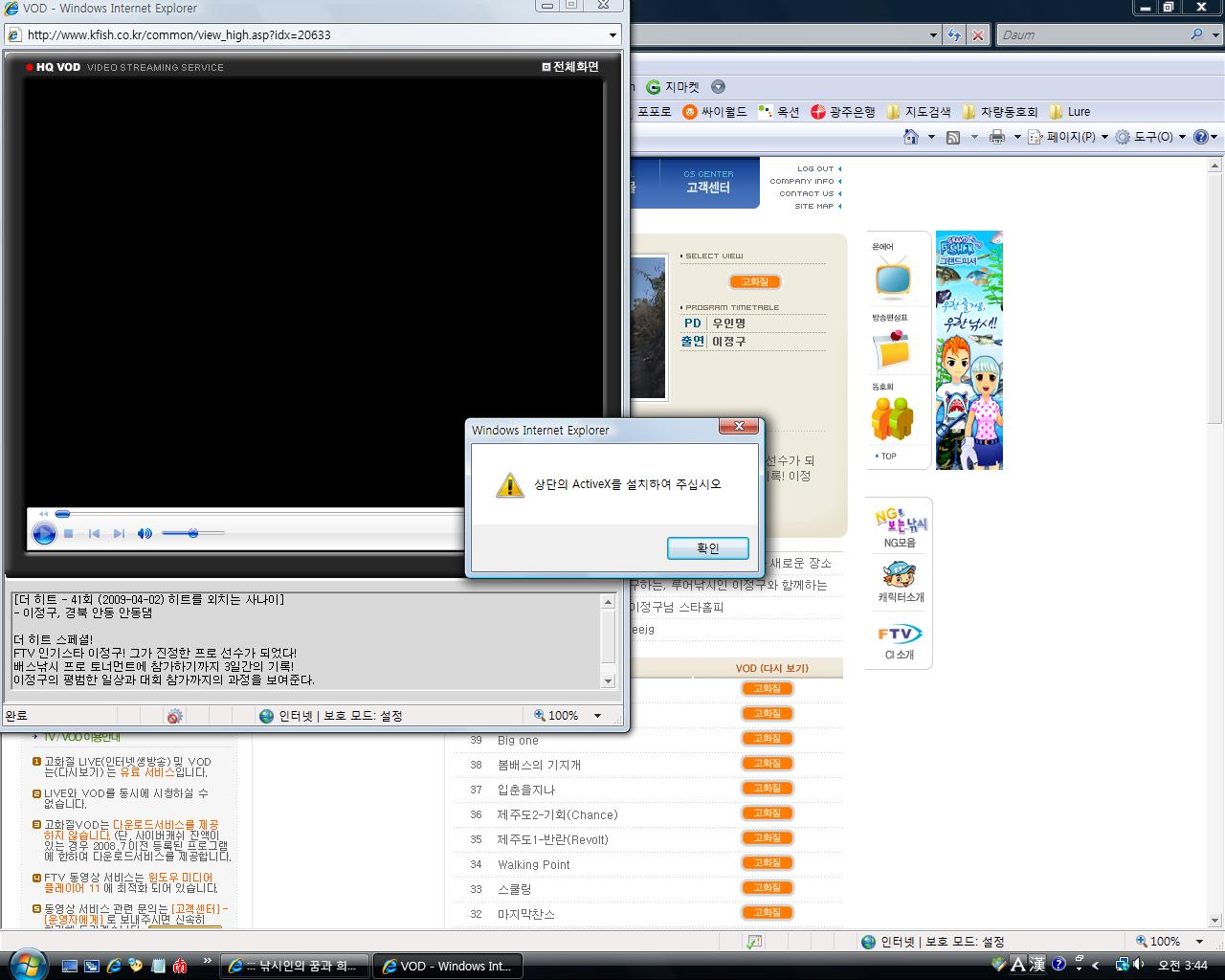
Task: Click the Print icon in command bar
Action: point(997,137)
